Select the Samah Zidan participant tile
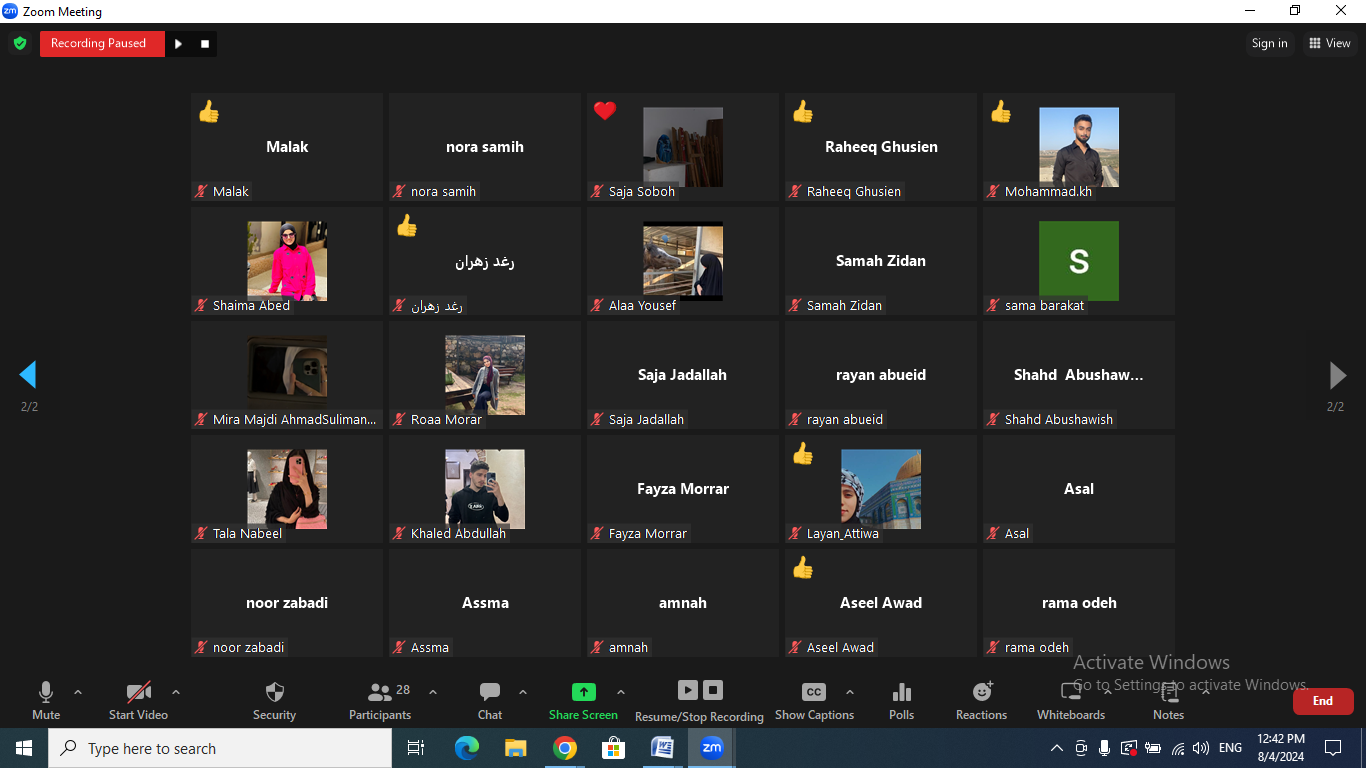Image resolution: width=1366 pixels, height=768 pixels. (881, 261)
